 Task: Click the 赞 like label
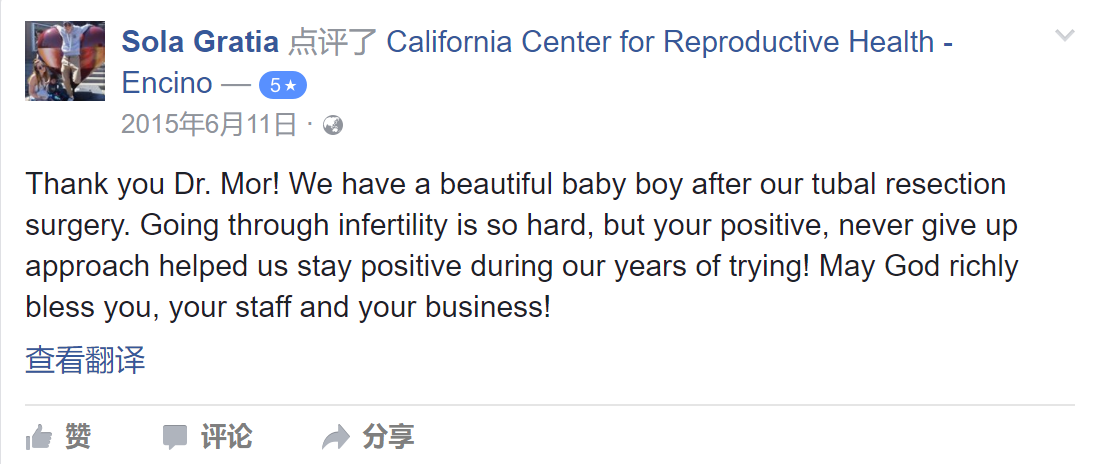78,437
